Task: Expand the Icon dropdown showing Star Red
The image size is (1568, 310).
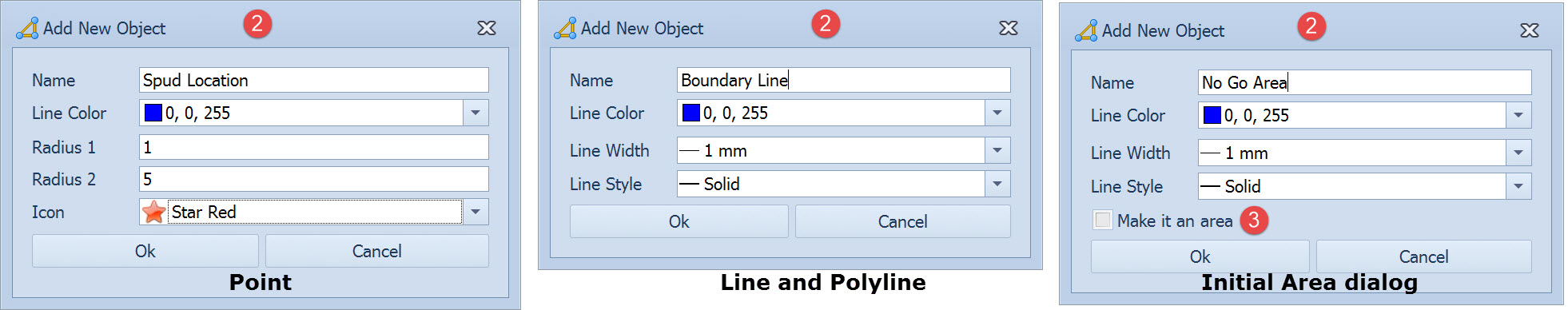Action: tap(476, 212)
